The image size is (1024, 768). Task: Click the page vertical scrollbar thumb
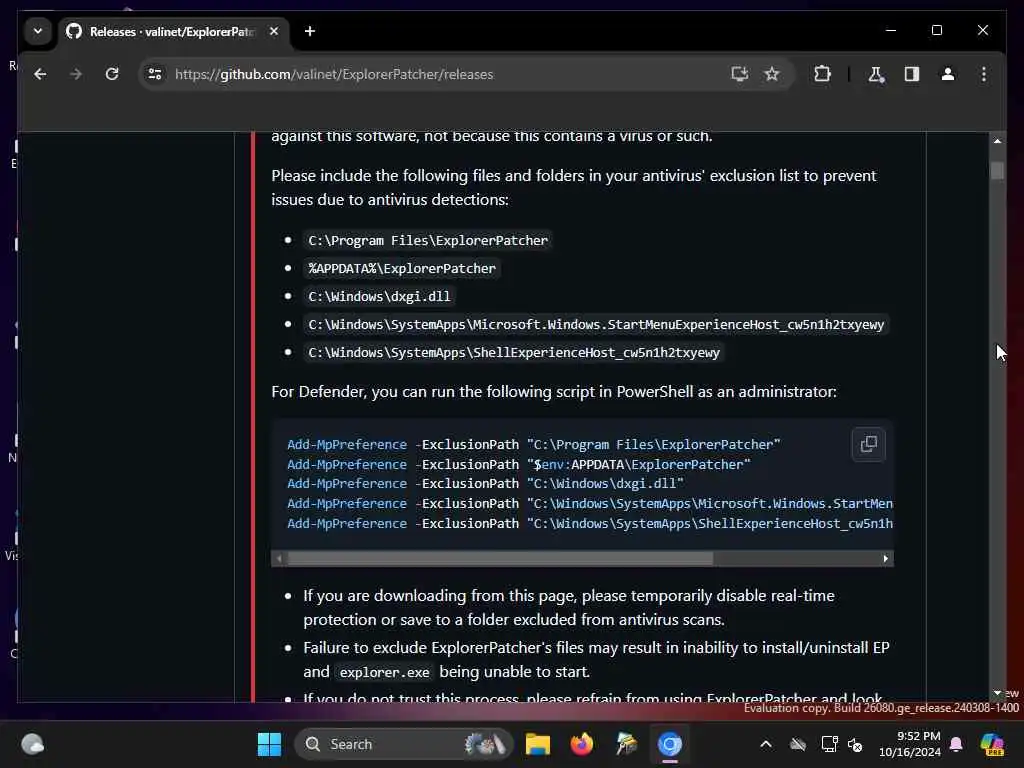997,170
